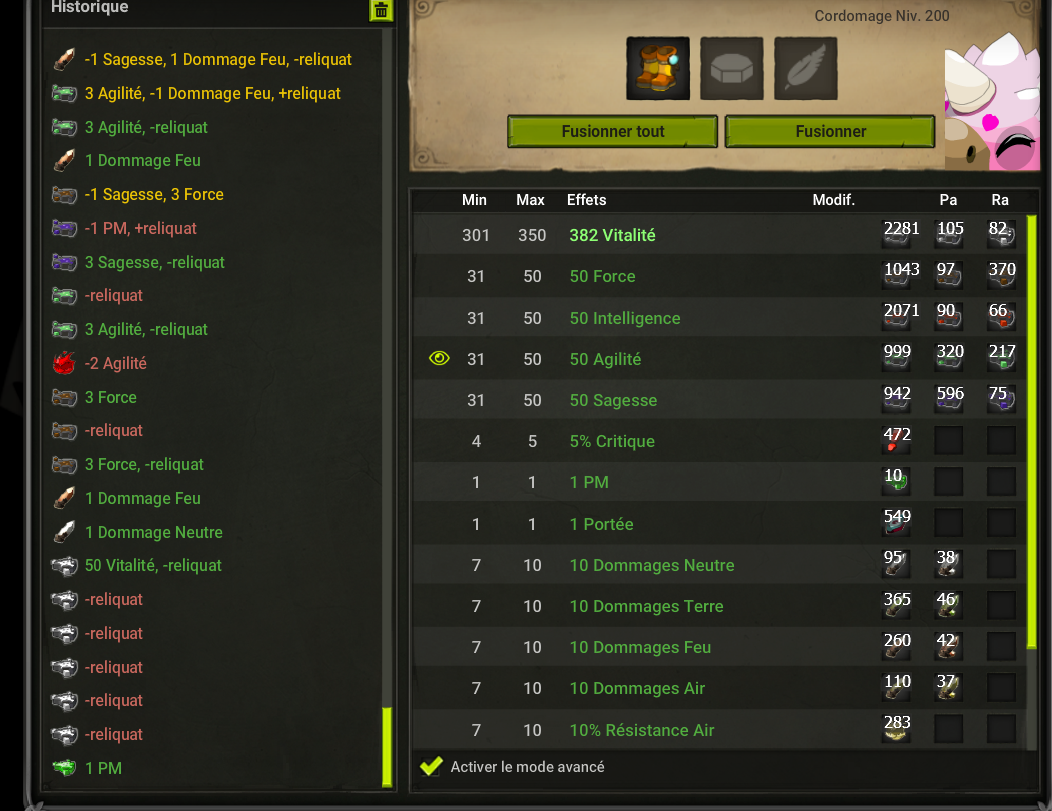Select the '-1 PM, +reliquat' history entry
This screenshot has width=1052, height=811.
click(x=140, y=229)
